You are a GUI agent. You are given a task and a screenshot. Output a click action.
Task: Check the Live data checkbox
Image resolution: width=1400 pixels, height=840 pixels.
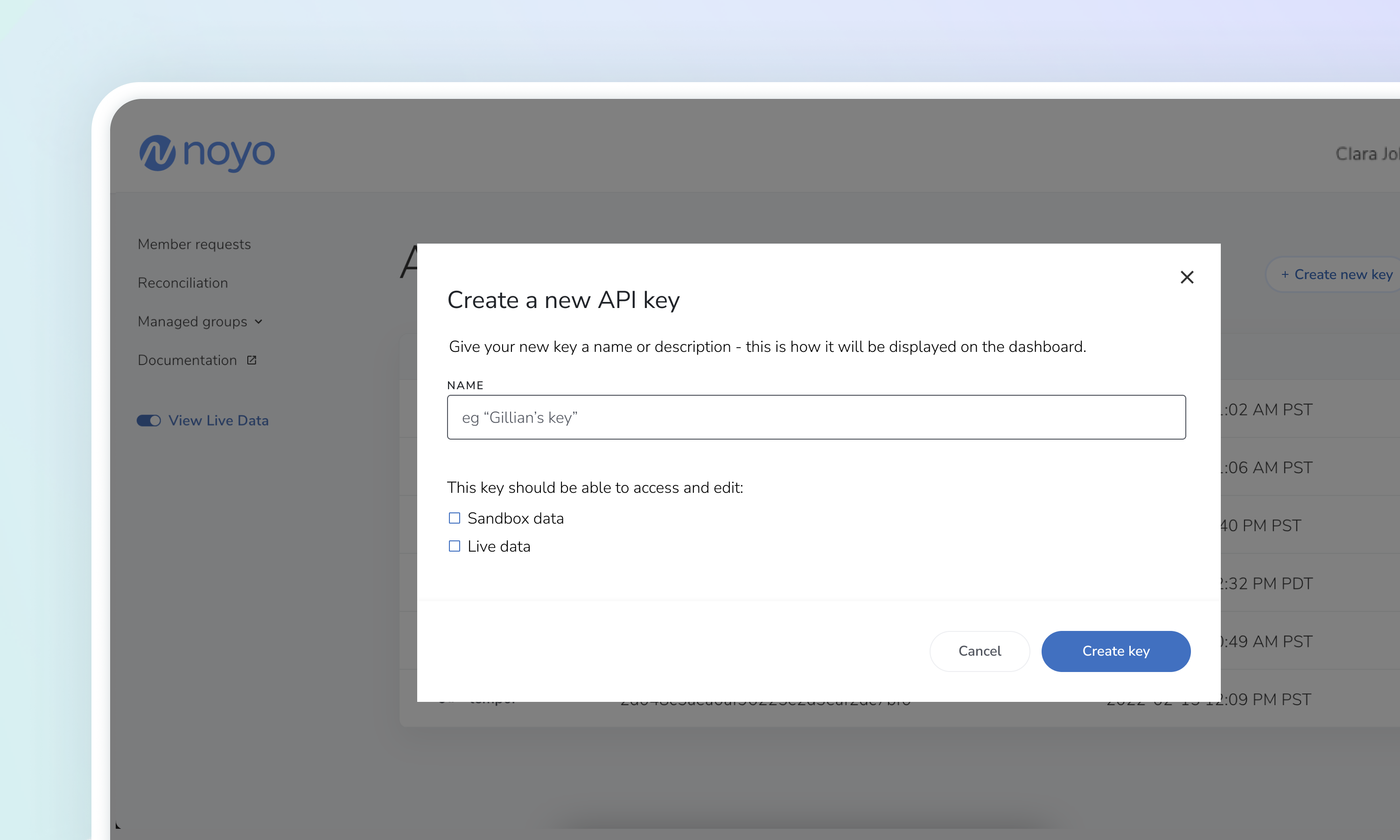point(455,546)
